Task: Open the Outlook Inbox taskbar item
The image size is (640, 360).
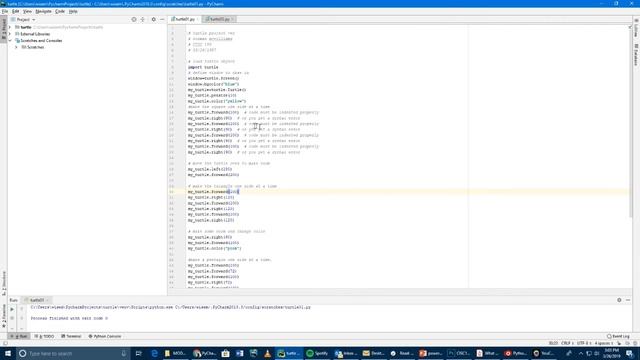Action: point(345,353)
